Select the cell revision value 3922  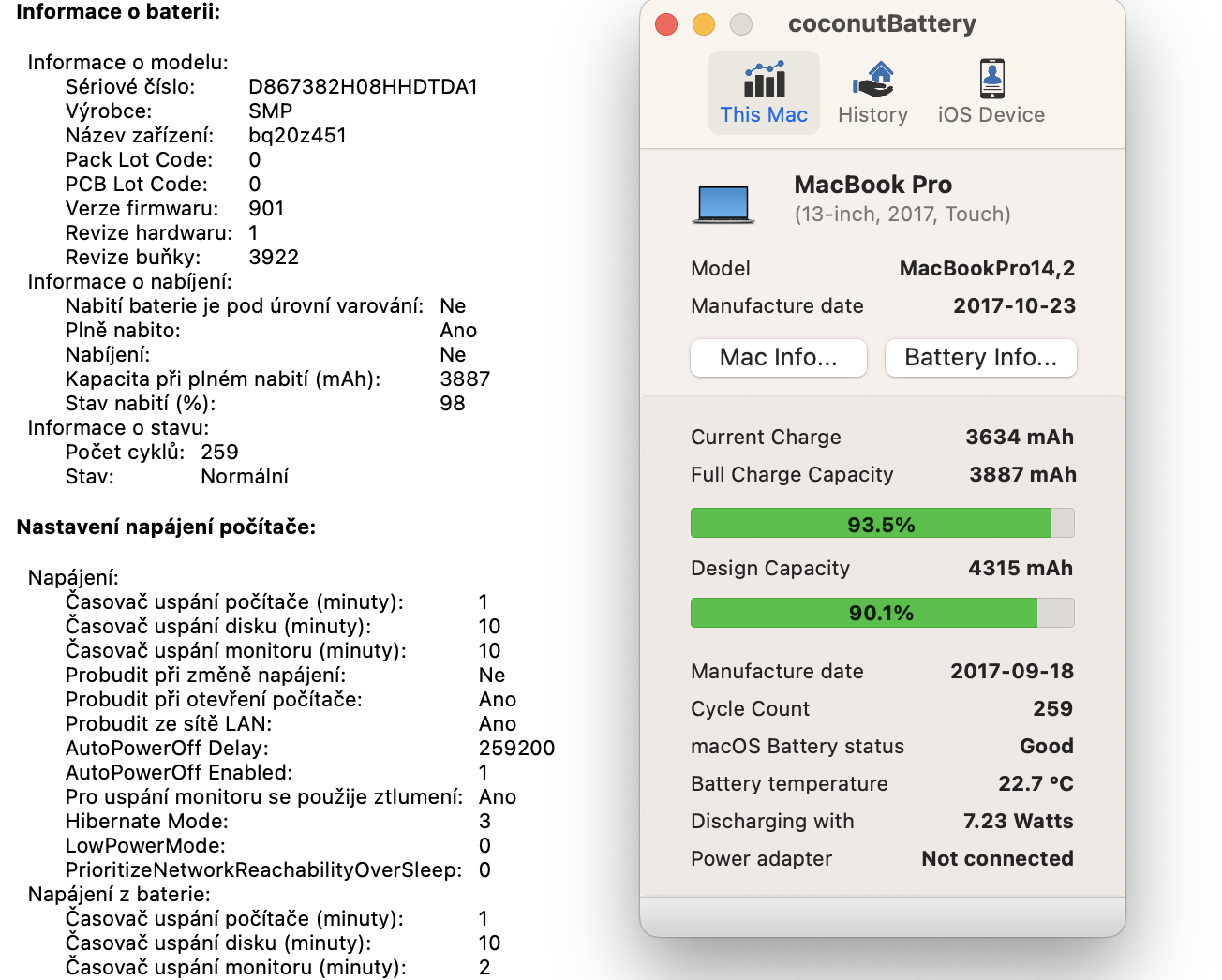pos(274,258)
